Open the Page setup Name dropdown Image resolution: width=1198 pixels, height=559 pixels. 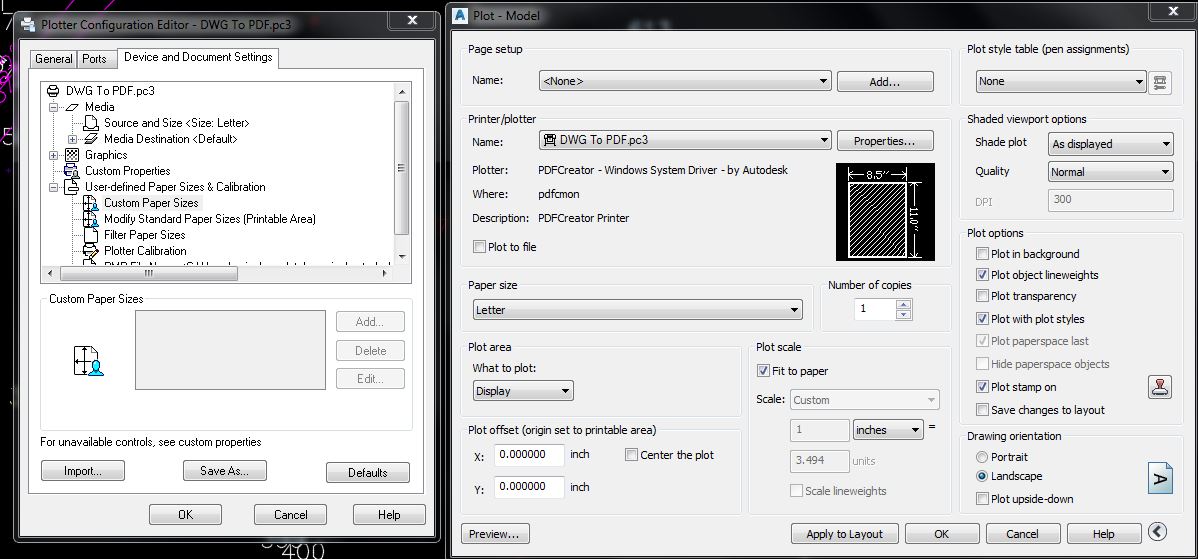(x=685, y=81)
